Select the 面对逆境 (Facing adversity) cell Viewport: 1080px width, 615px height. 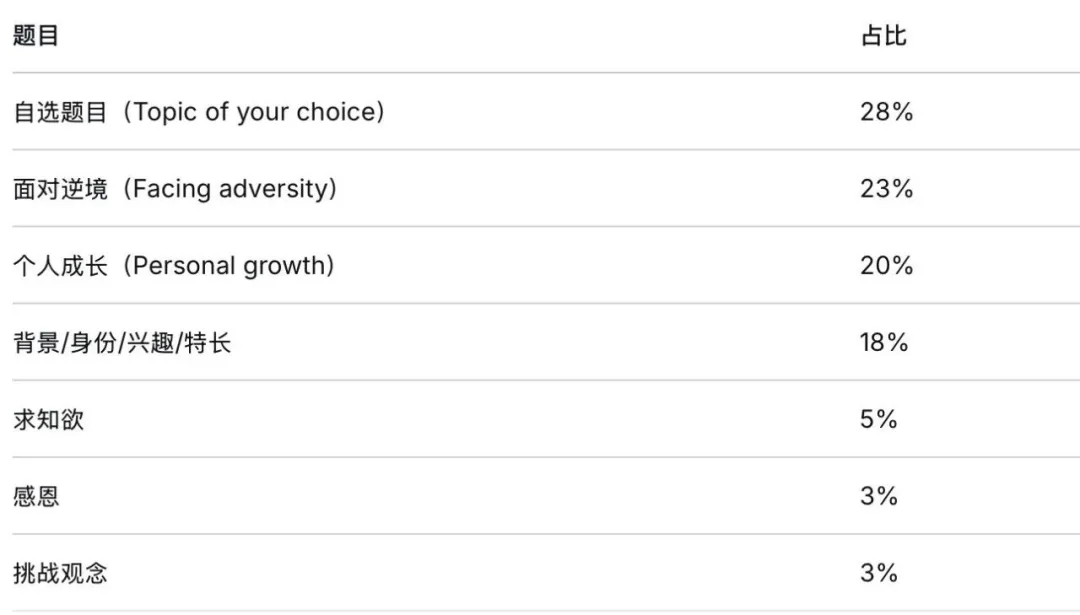[175, 189]
